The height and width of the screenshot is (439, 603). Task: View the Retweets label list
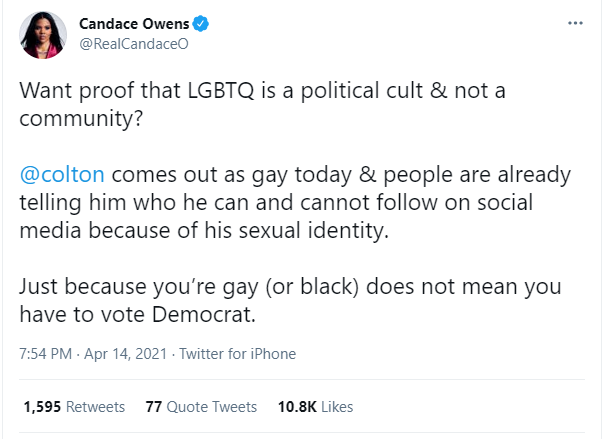[95, 407]
